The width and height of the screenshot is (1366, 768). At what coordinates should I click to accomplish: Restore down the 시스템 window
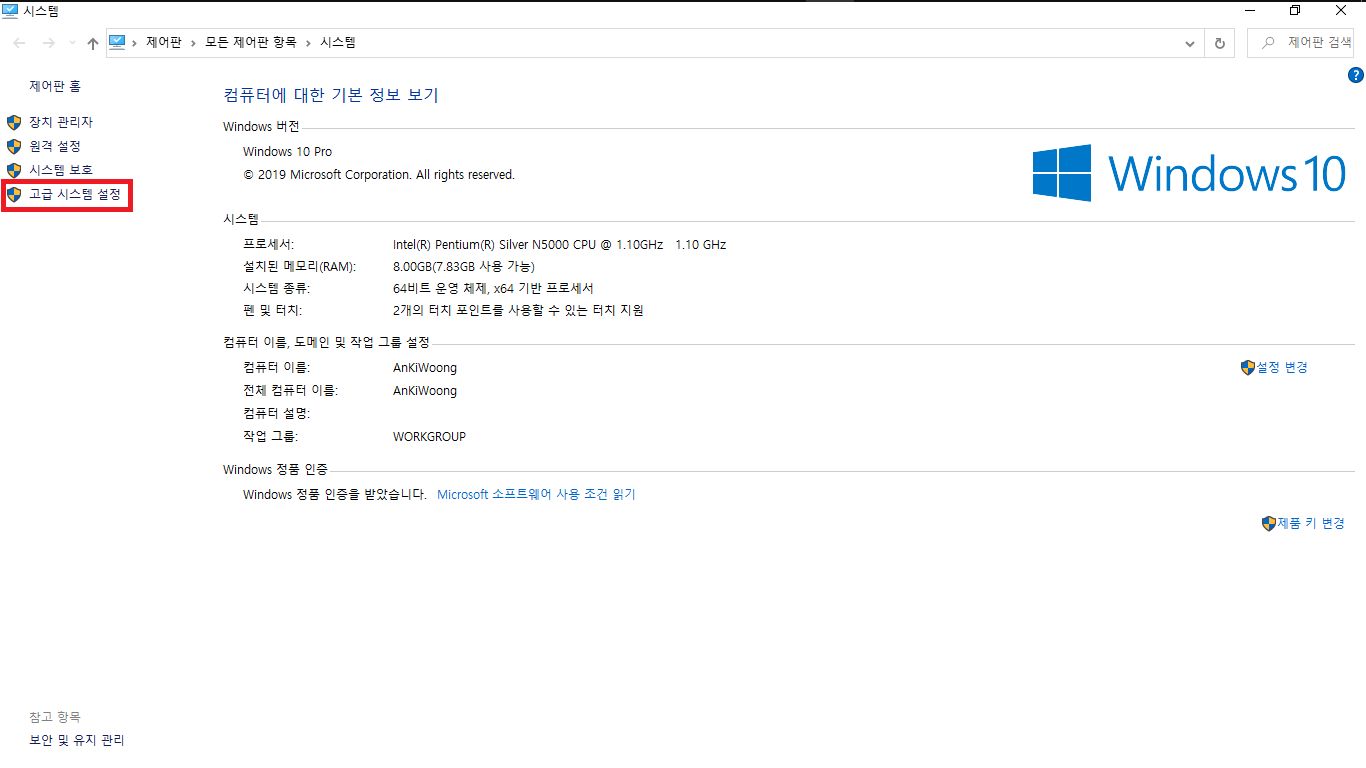click(1295, 10)
